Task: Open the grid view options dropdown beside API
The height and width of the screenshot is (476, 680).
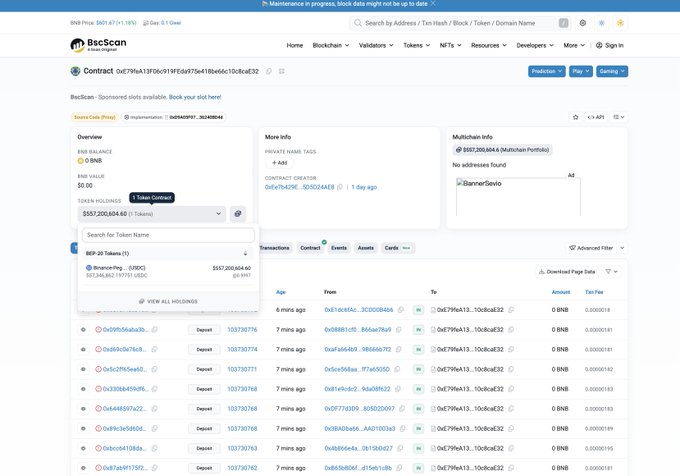Action: coord(619,117)
